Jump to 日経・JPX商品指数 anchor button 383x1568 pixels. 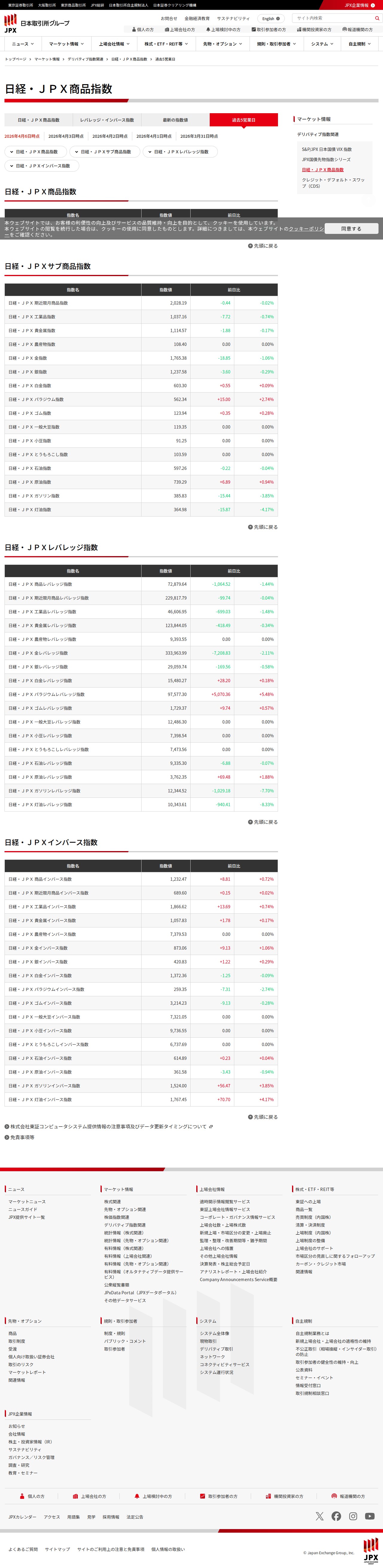[x=36, y=152]
